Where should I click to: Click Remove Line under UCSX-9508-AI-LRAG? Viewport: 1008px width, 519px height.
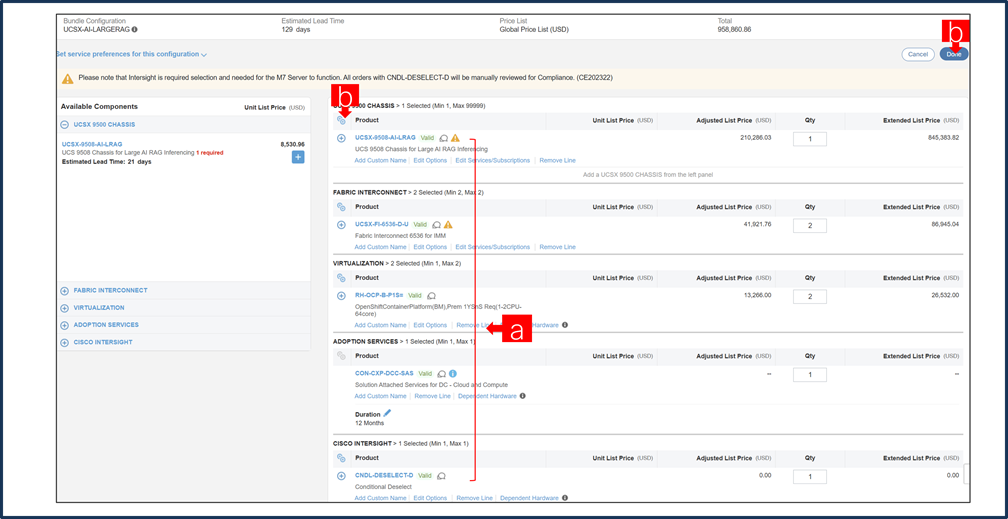point(557,160)
